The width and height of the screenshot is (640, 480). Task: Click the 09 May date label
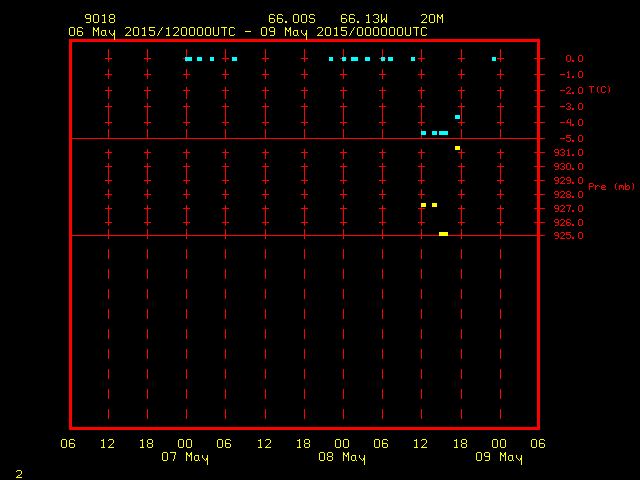[498, 458]
